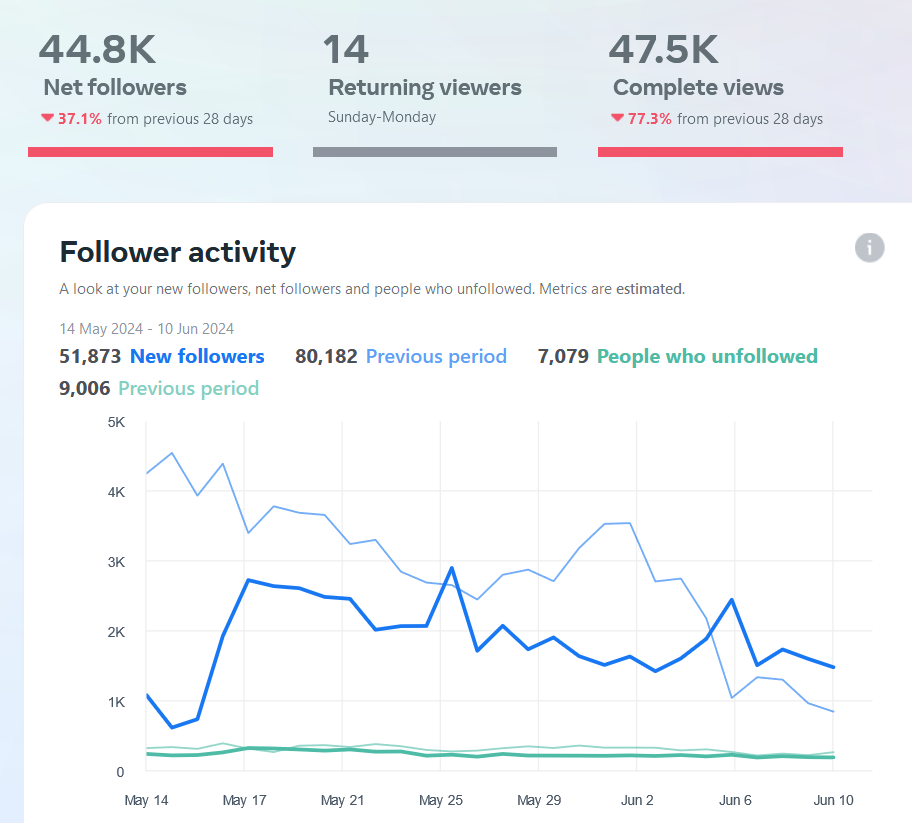Switch to the Returning viewers tab
The image size is (912, 823).
(425, 88)
